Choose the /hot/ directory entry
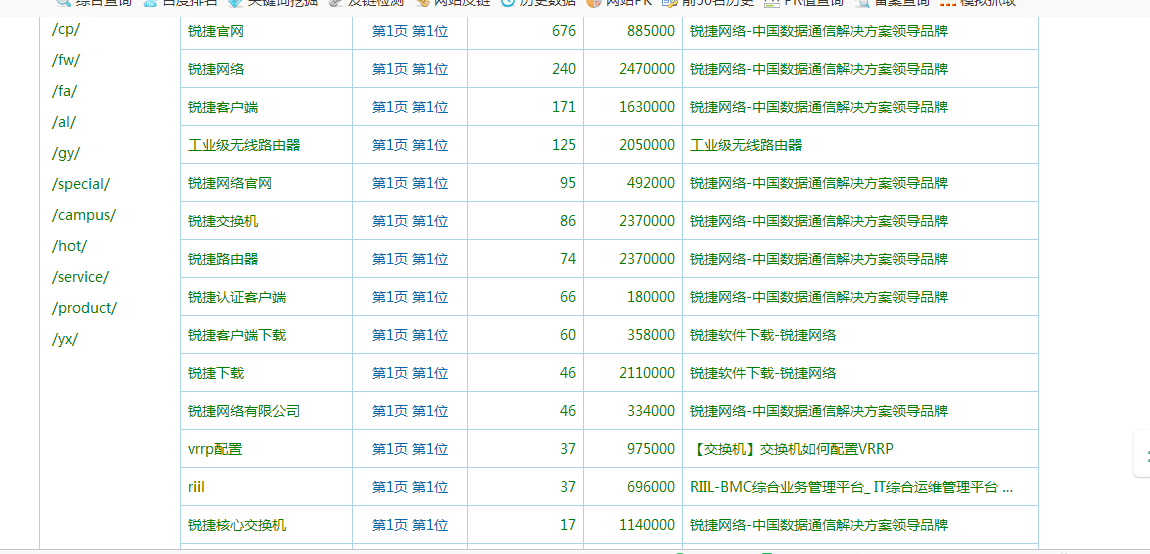The height and width of the screenshot is (554, 1150). click(70, 246)
